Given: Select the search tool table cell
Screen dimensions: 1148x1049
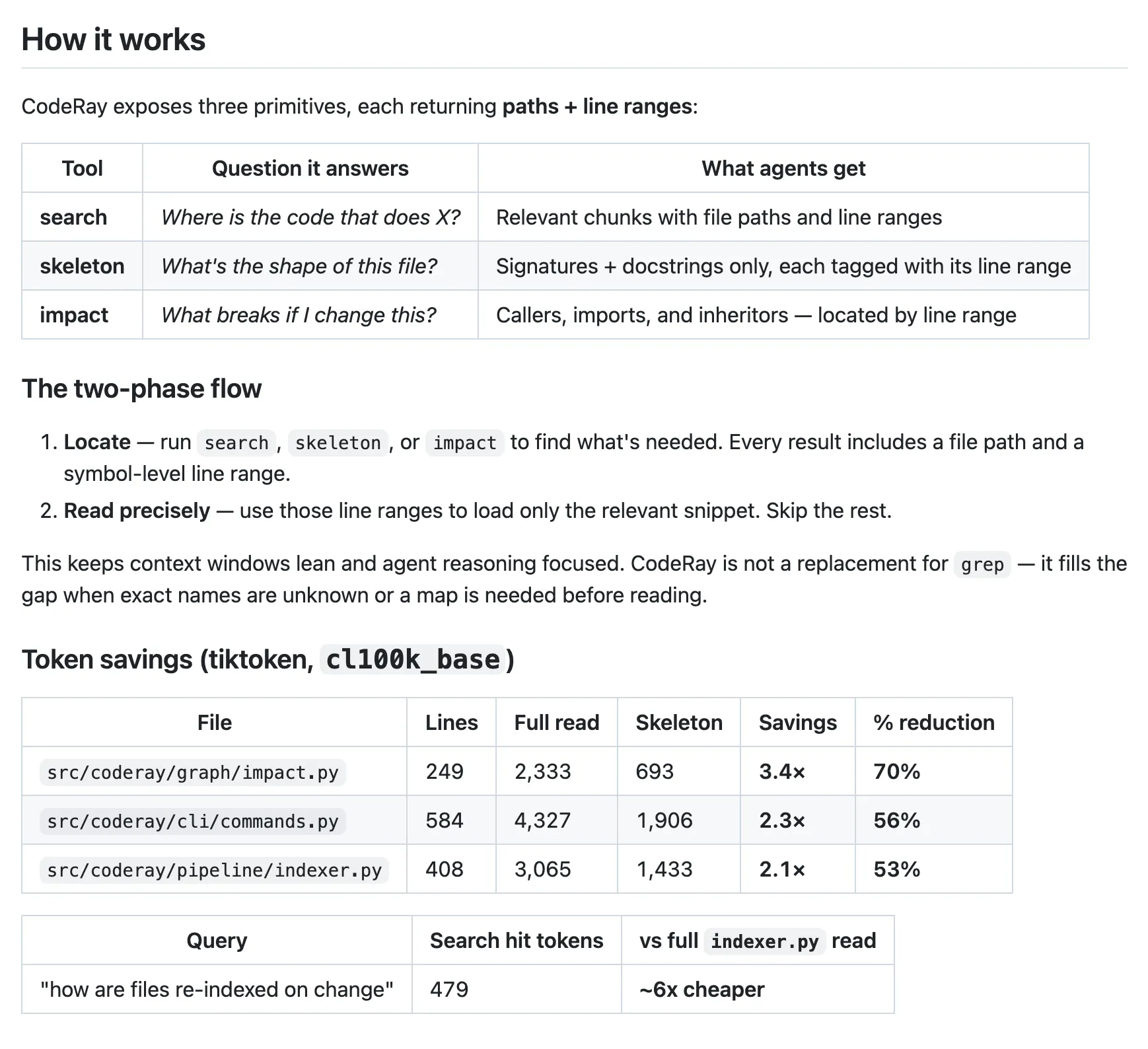Looking at the screenshot, I should [83, 217].
